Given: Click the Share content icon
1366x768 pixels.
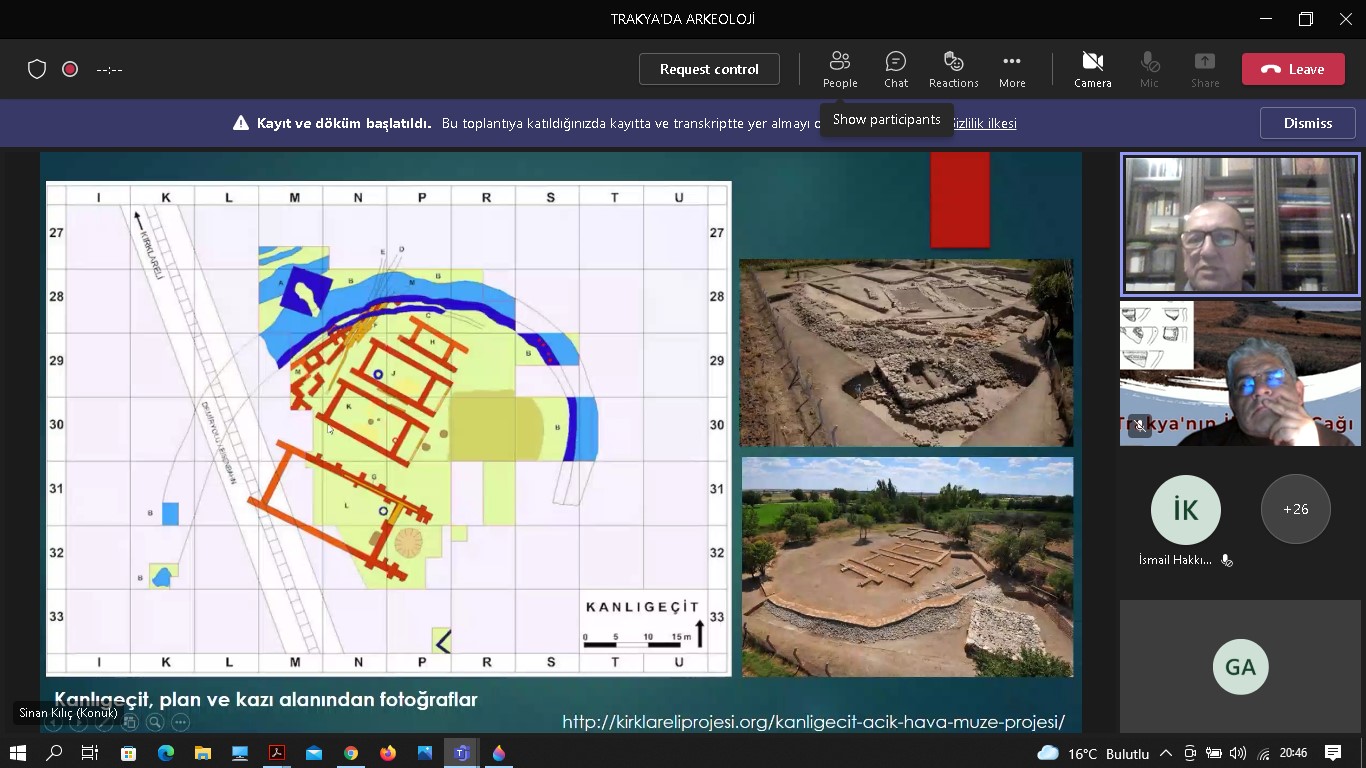Looking at the screenshot, I should coord(1204,69).
